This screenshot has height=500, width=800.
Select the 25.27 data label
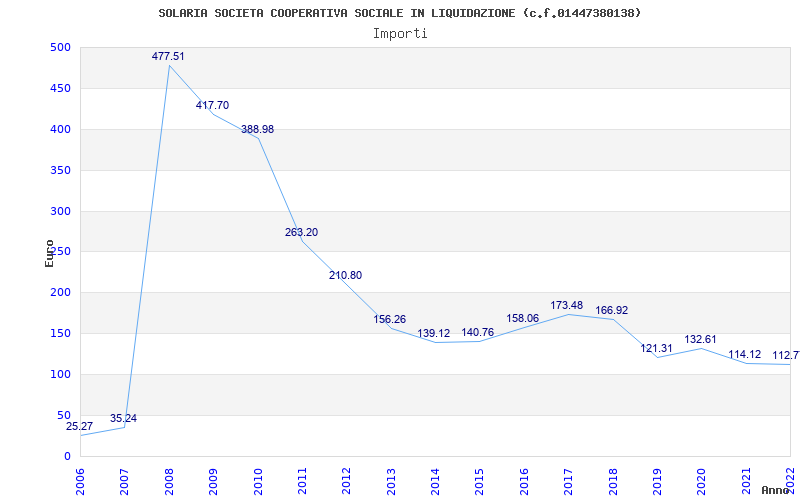click(80, 427)
